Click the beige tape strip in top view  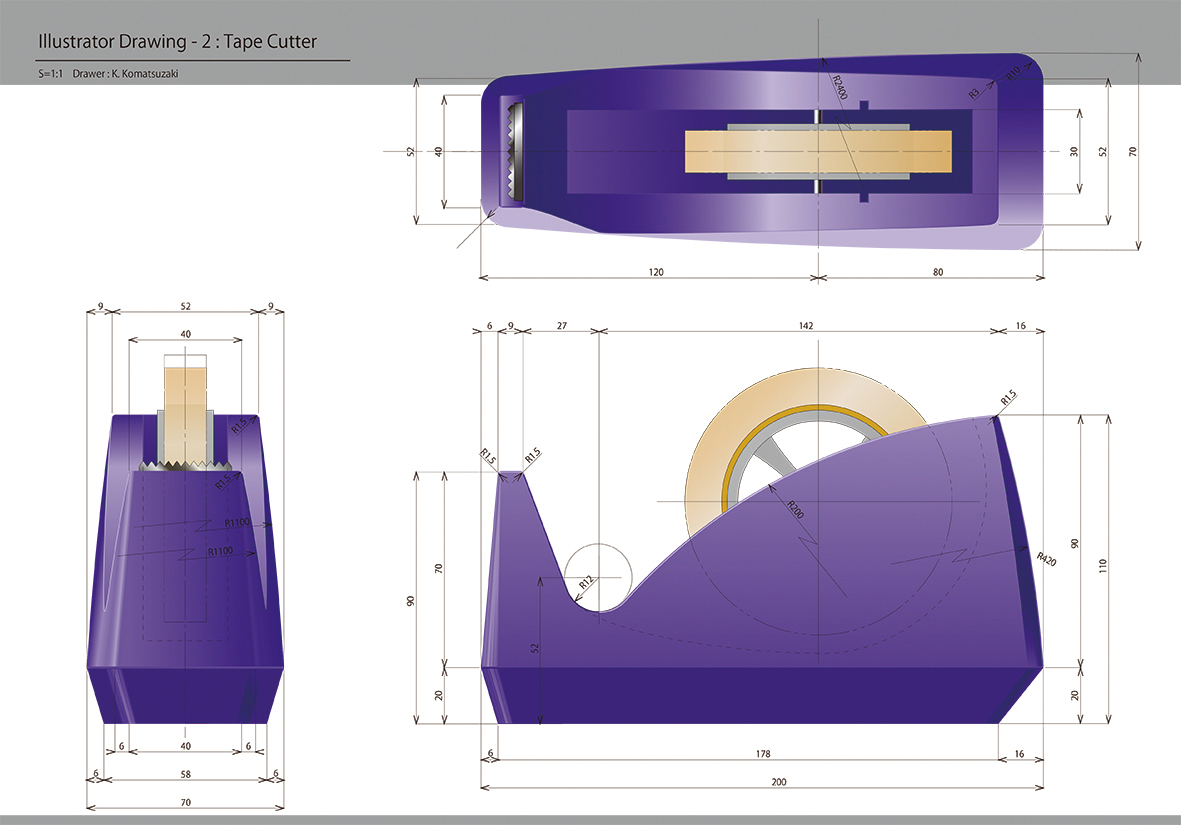pos(818,151)
